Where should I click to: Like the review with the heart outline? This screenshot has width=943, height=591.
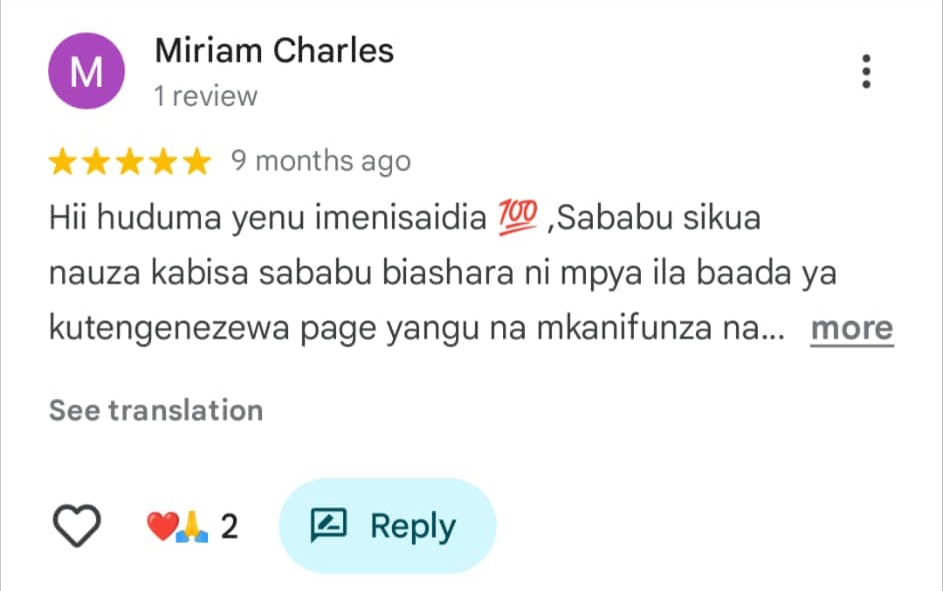[76, 526]
